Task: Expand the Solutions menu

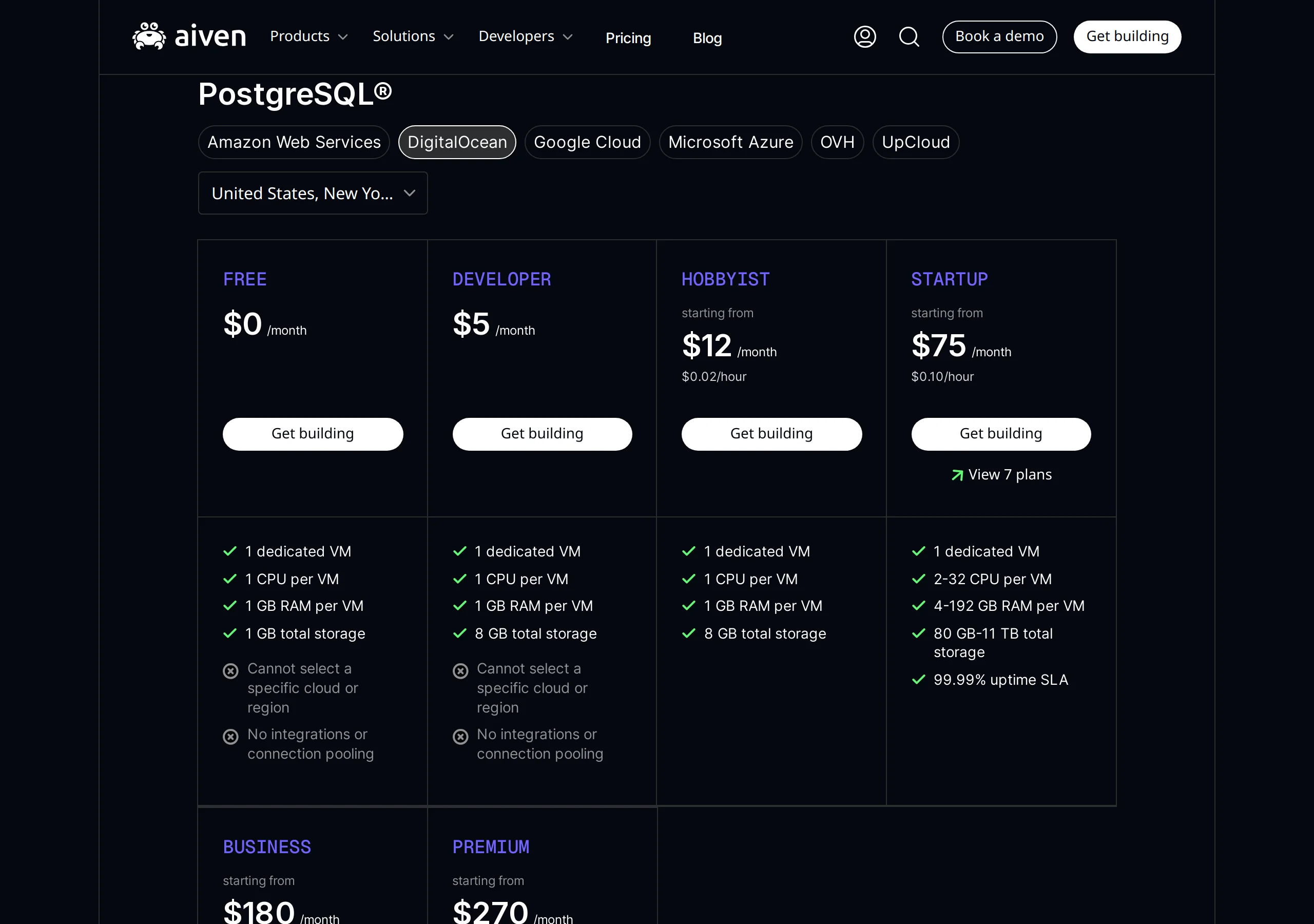Action: pos(413,36)
